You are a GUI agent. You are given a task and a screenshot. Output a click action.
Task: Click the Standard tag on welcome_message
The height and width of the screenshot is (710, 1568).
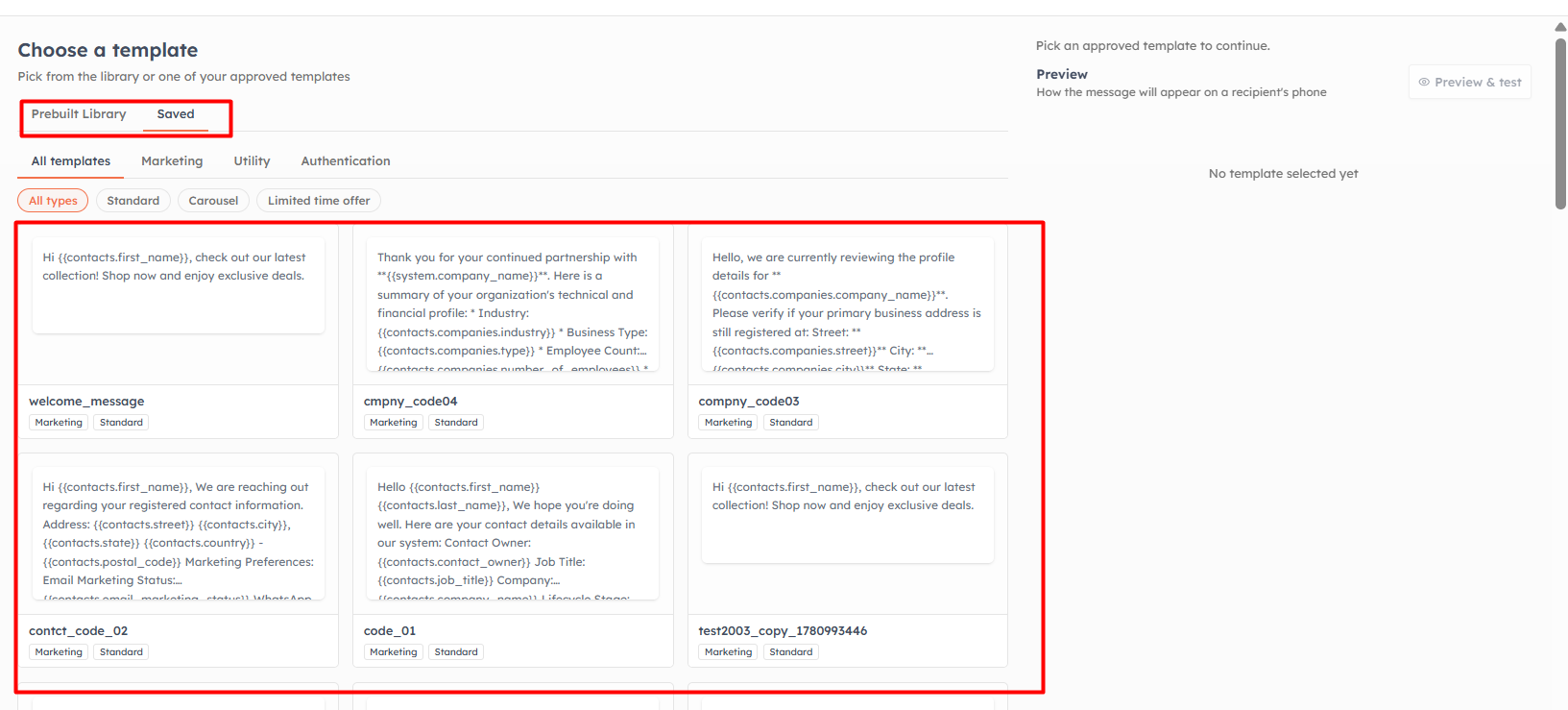click(x=121, y=423)
